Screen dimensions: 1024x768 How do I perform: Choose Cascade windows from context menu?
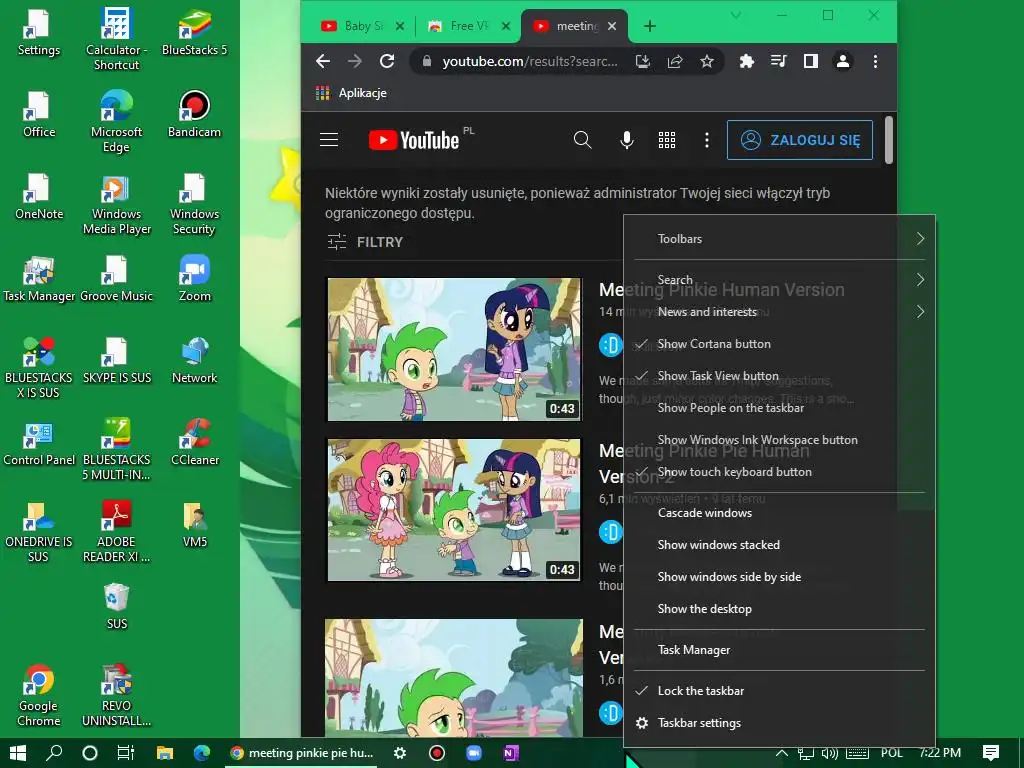[780, 513]
